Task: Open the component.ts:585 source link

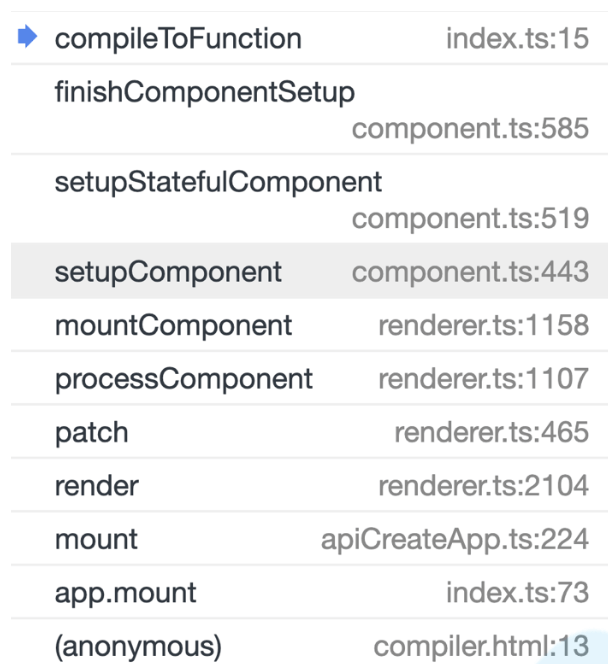Action: [470, 129]
